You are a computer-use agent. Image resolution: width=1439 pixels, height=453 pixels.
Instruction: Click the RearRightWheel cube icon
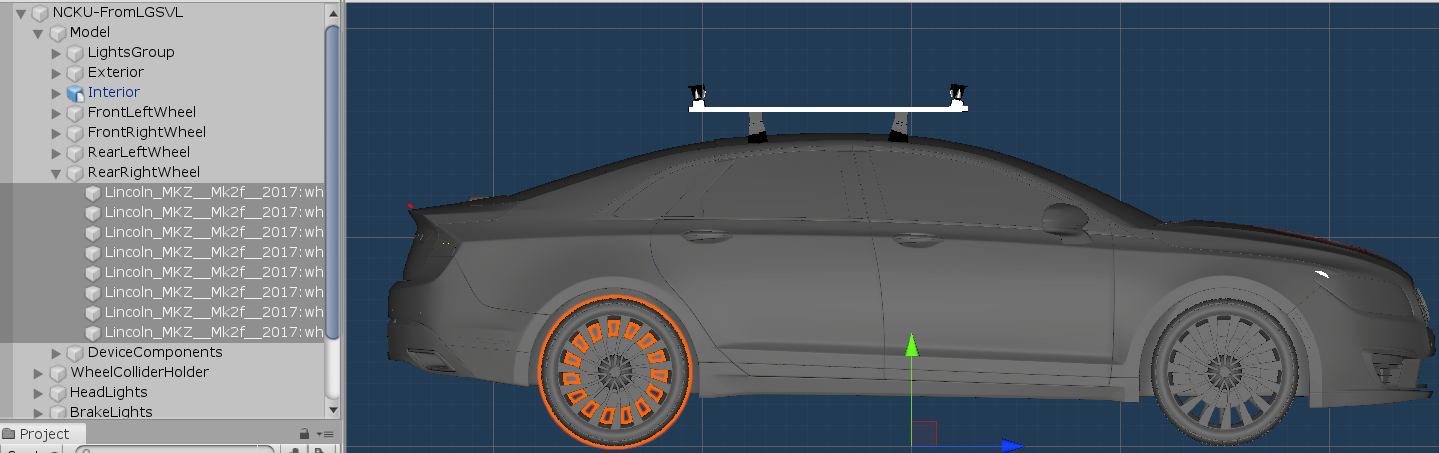[x=75, y=173]
